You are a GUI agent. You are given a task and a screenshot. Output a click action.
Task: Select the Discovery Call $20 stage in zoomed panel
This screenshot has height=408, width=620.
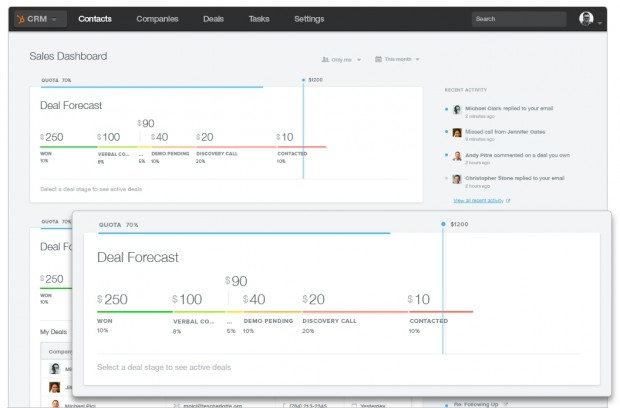tap(355, 312)
